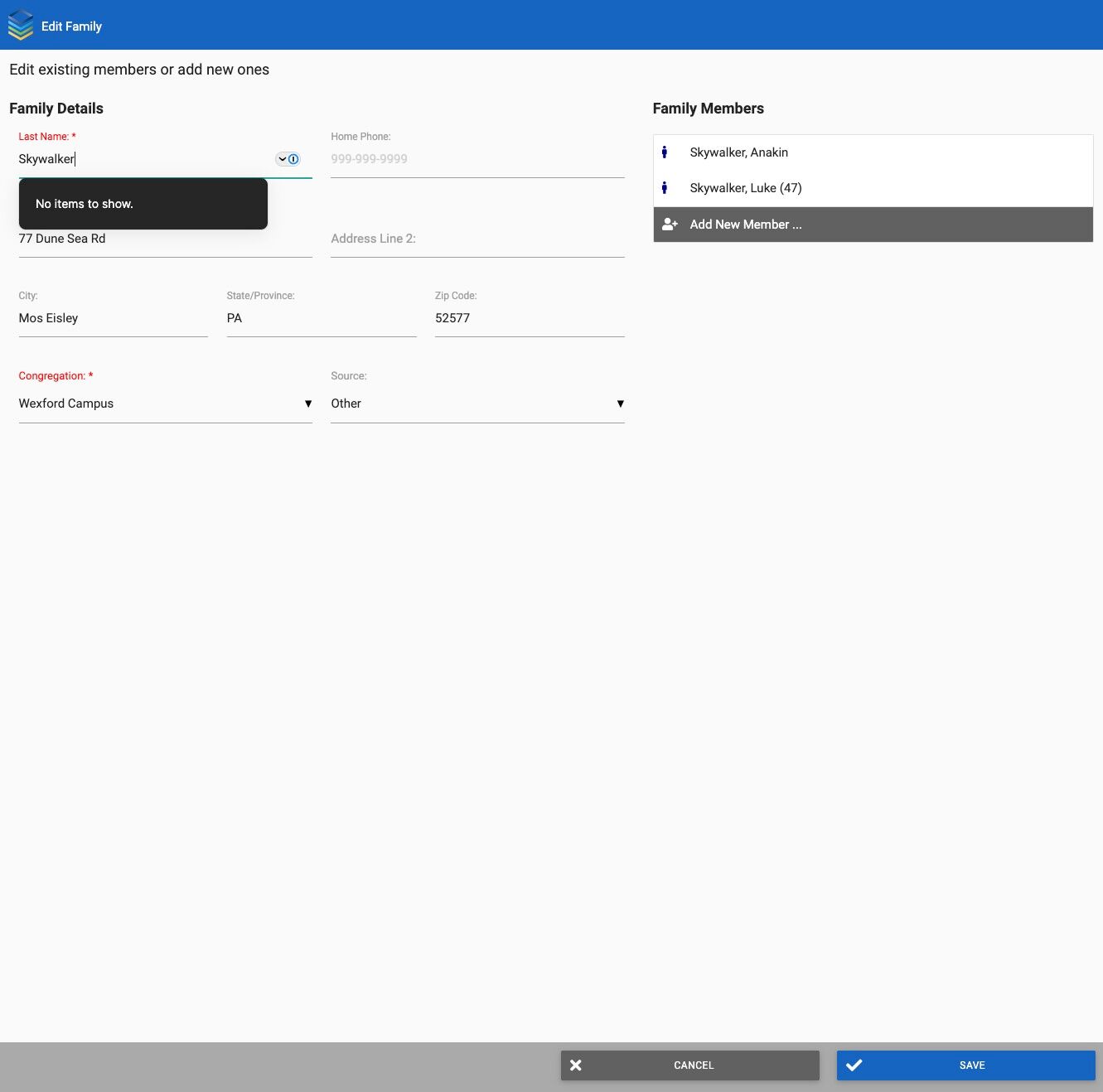Click the X icon on Cancel

pyautogui.click(x=576, y=1065)
